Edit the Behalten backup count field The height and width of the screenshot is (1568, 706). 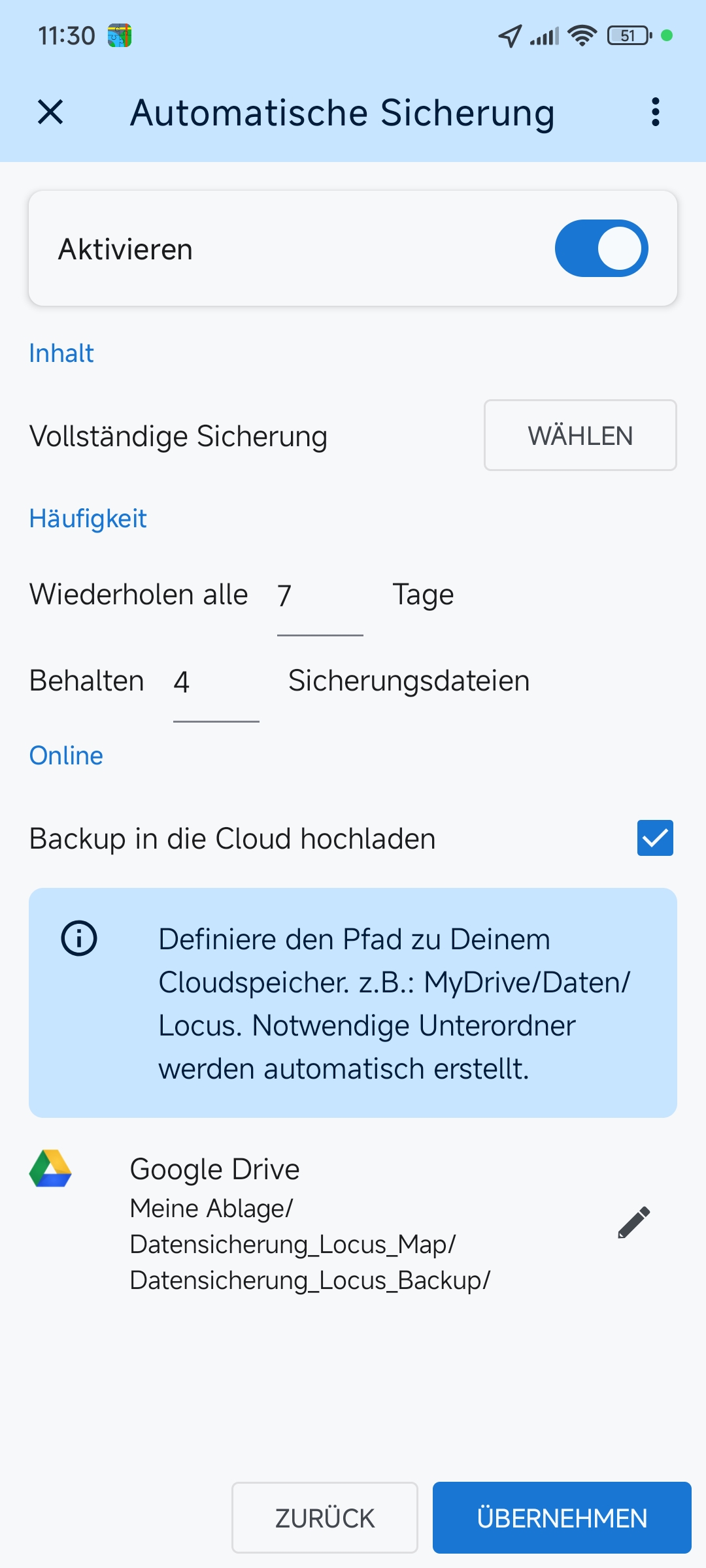tap(215, 682)
